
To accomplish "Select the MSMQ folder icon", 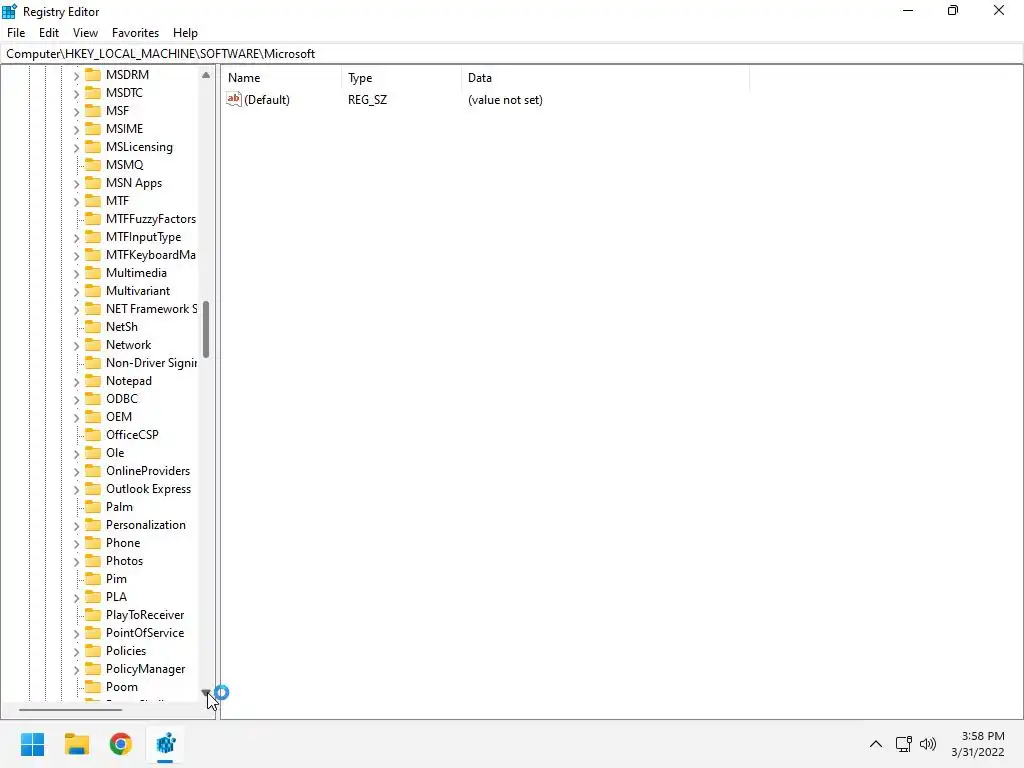I will 93,165.
